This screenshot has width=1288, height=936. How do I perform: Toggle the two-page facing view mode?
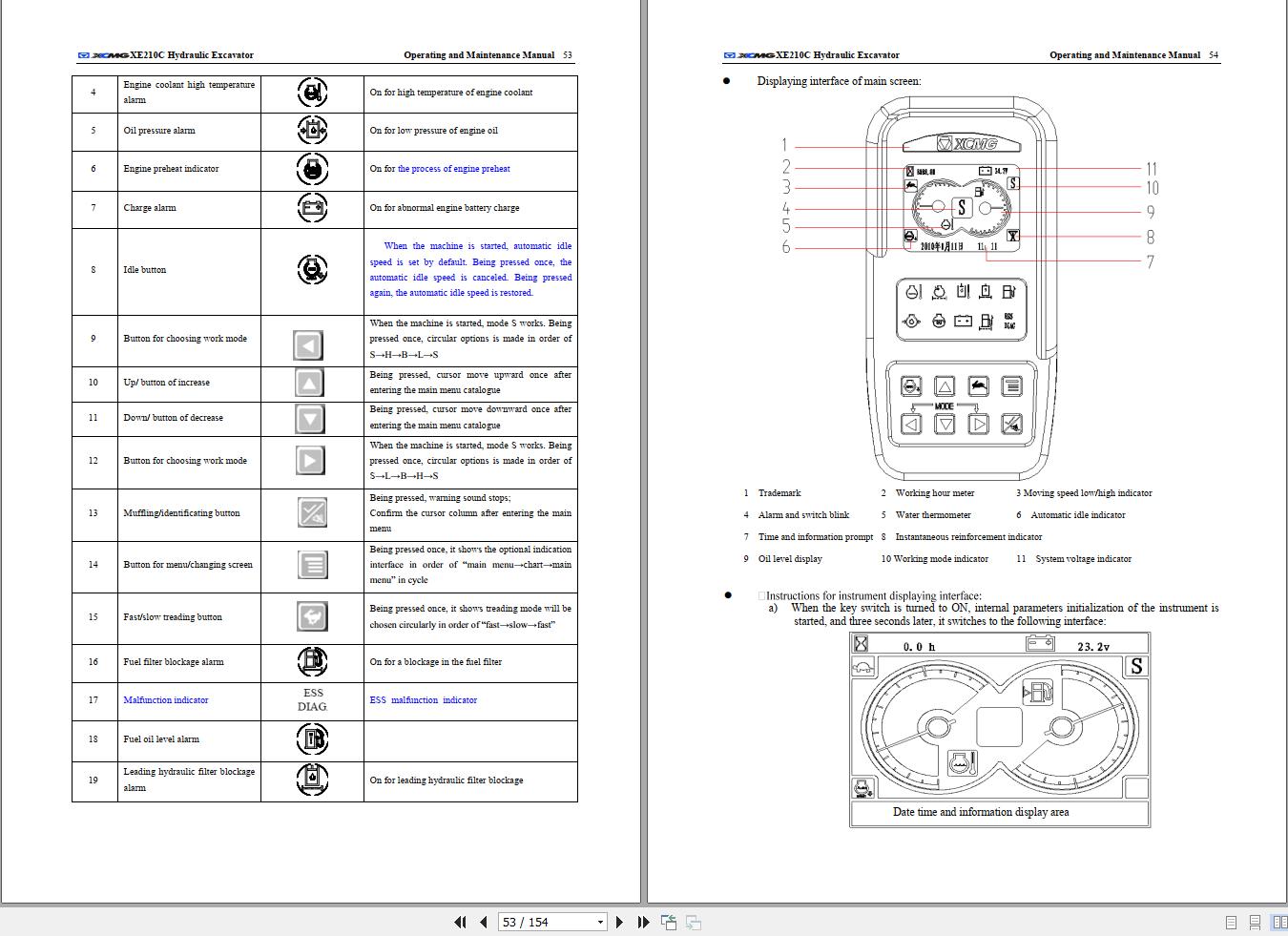[x=1276, y=922]
